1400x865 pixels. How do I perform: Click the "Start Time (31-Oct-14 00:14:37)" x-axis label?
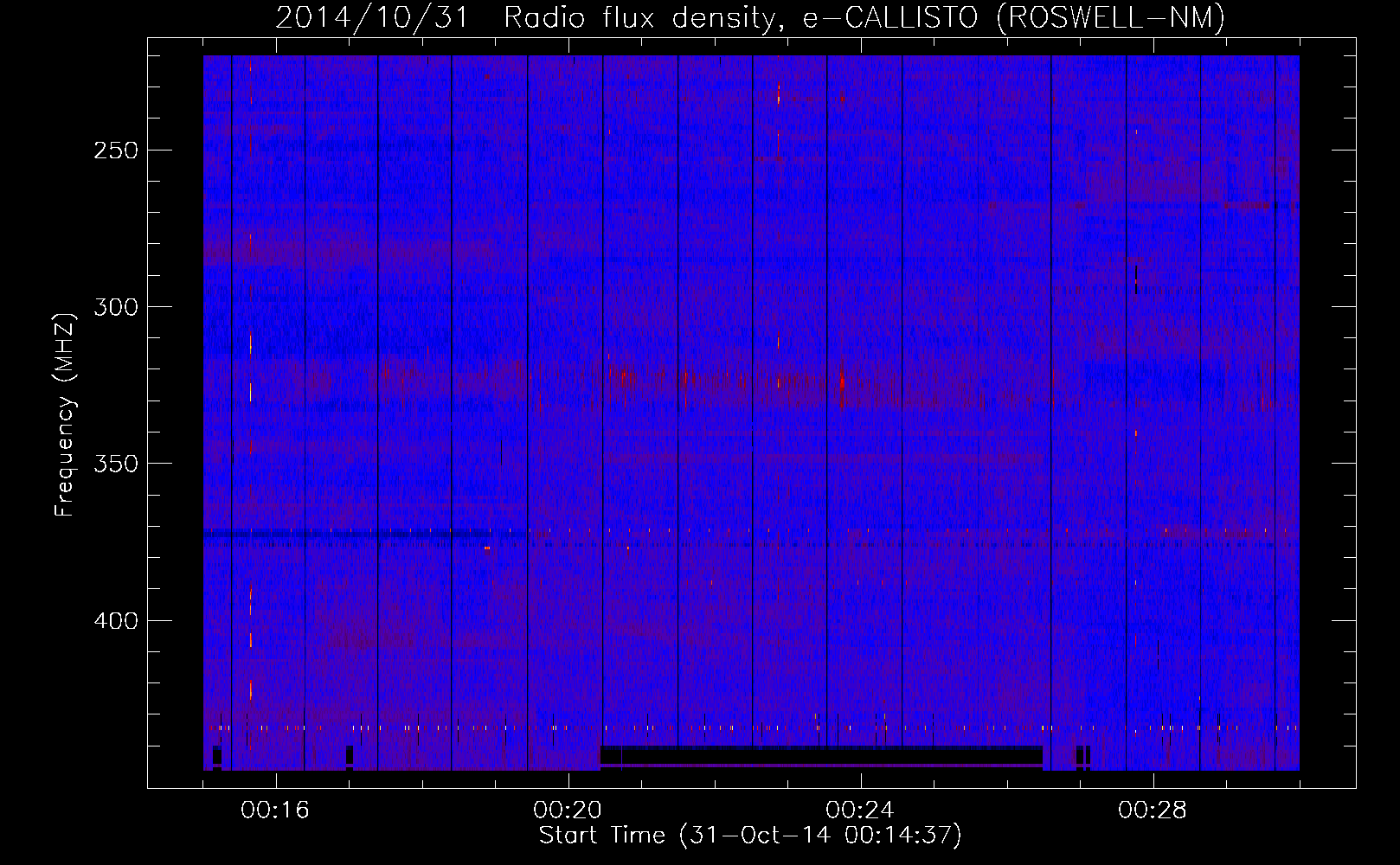click(x=750, y=836)
